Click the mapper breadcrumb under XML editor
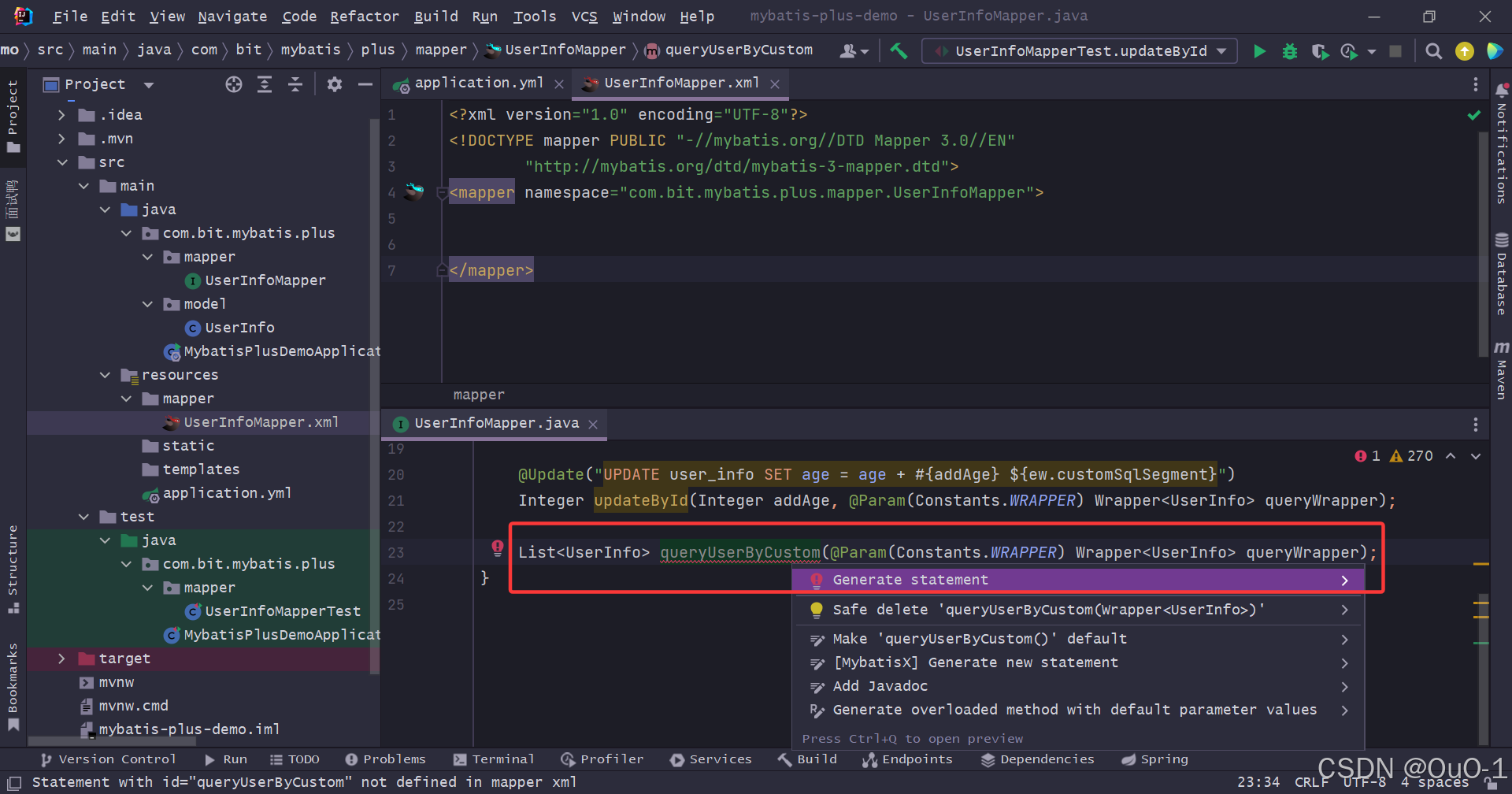Viewport: 1512px width, 794px height. (479, 395)
